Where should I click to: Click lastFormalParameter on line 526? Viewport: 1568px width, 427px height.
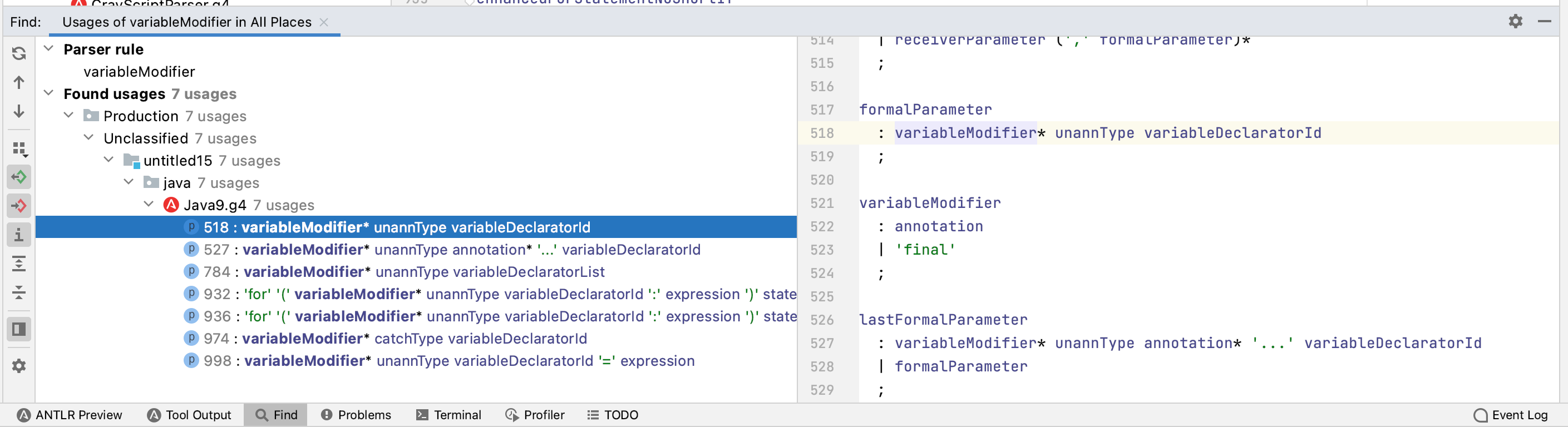click(x=943, y=320)
